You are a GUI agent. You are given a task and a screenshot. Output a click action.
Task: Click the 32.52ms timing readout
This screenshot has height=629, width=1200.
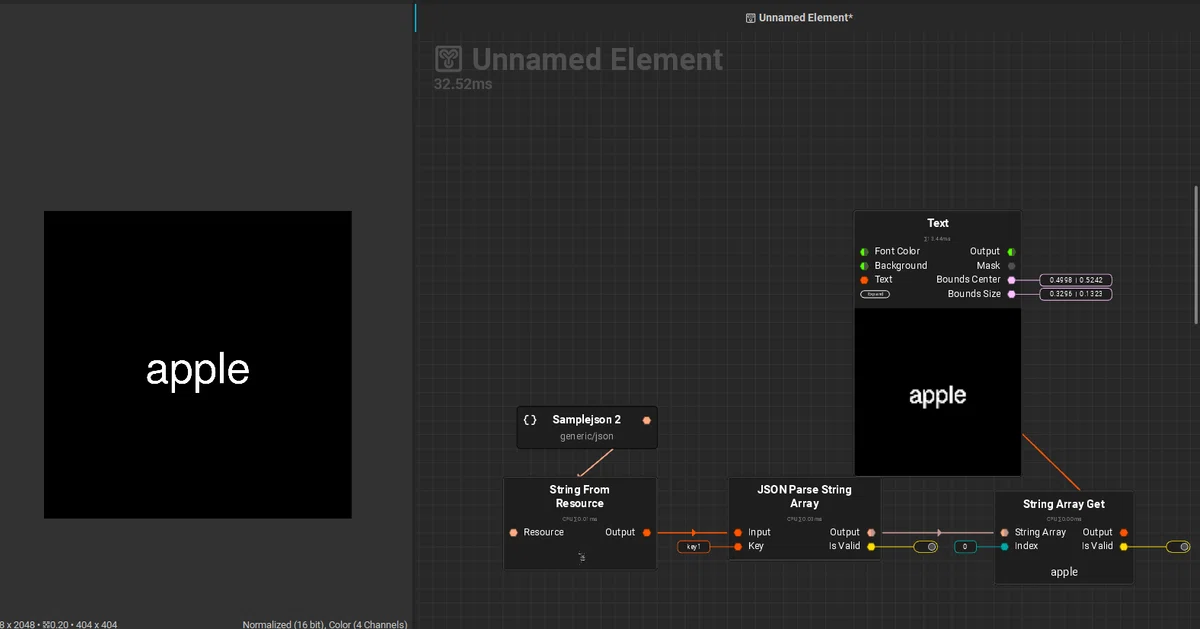click(x=463, y=84)
